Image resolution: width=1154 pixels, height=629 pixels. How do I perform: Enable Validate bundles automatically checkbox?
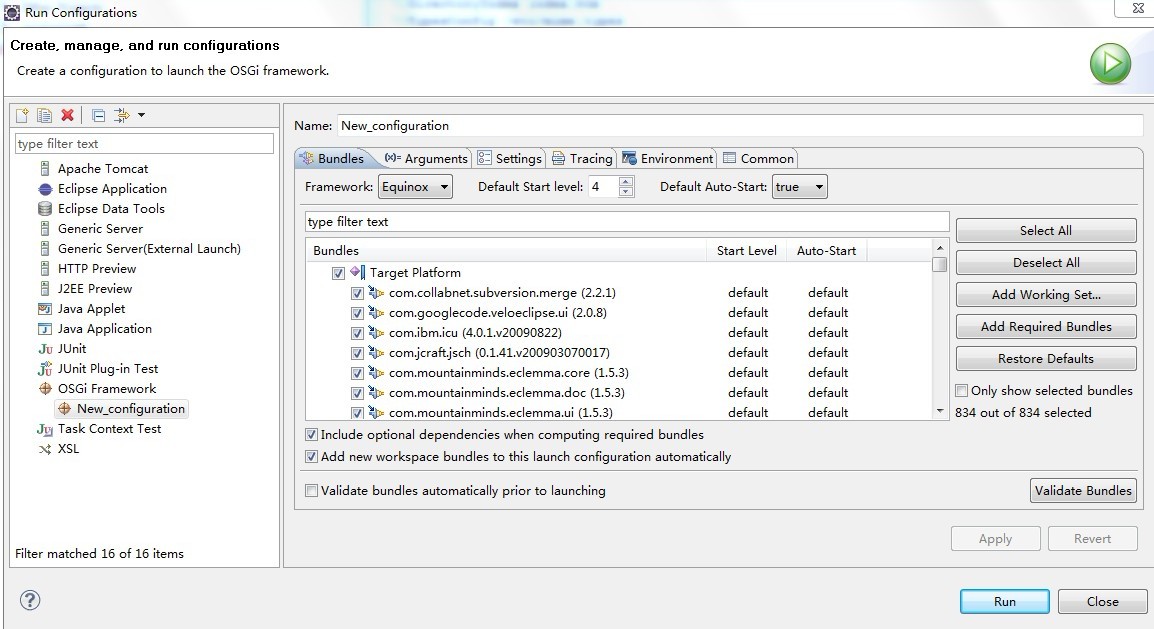click(311, 491)
